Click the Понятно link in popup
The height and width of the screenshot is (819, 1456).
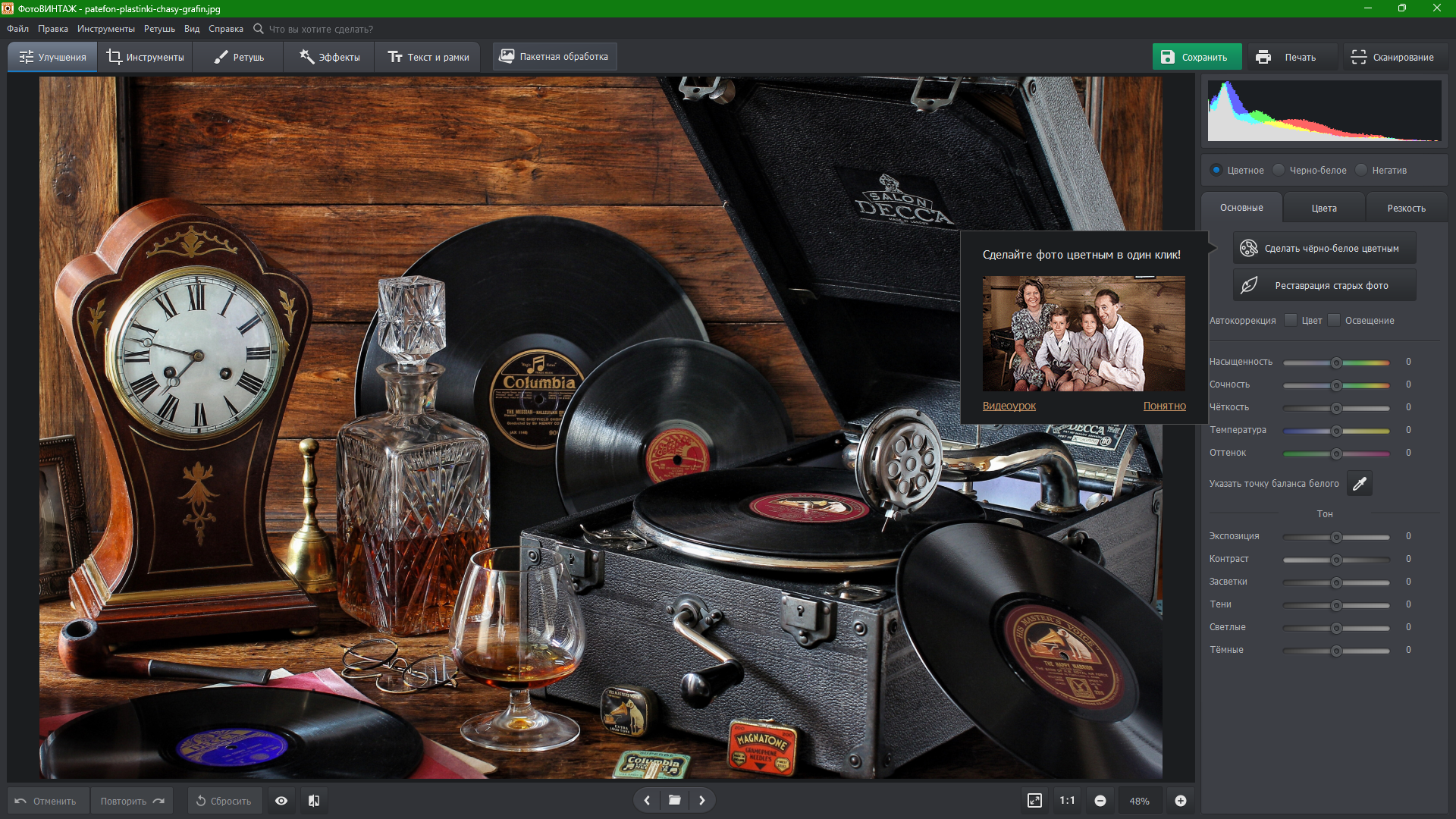coord(1164,406)
